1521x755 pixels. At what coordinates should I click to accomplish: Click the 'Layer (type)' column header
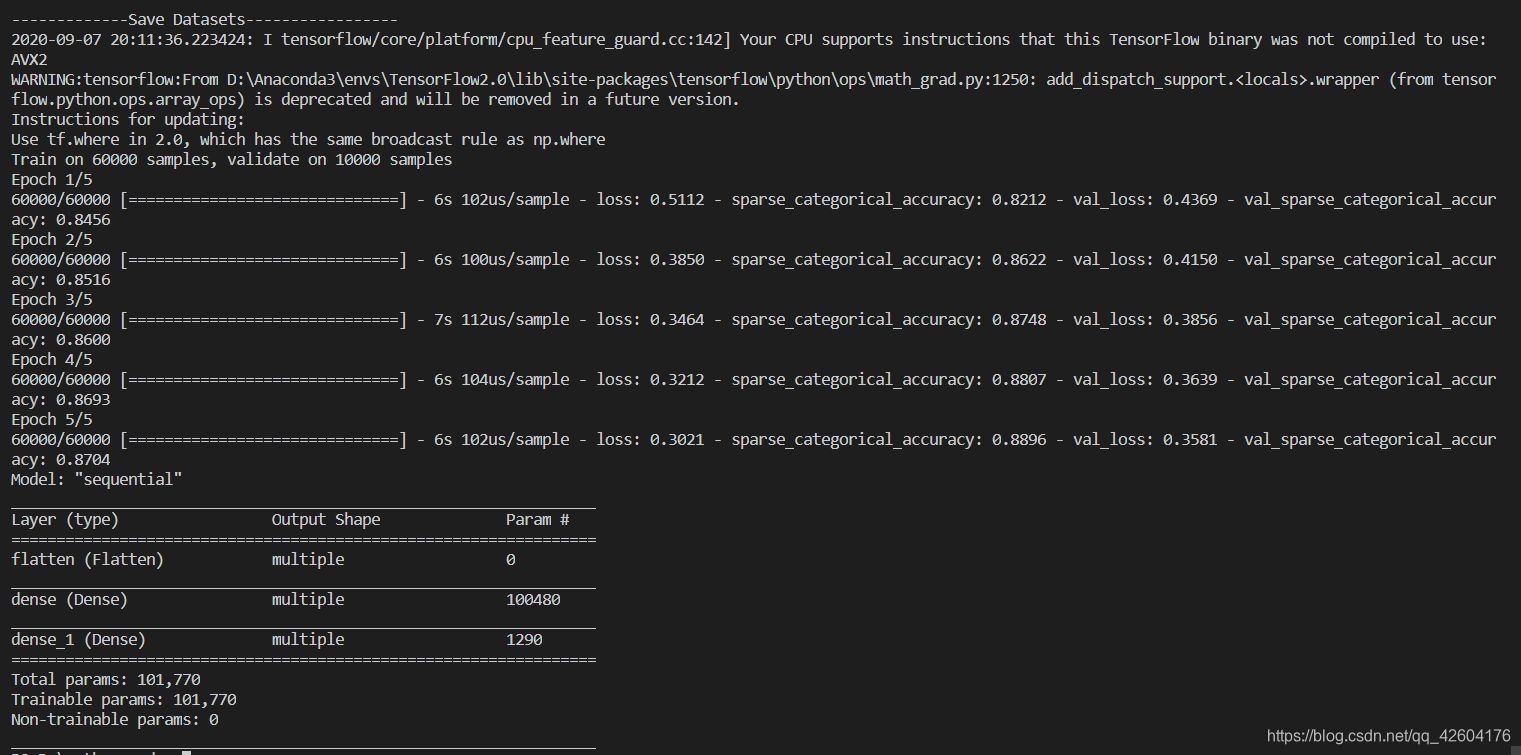coord(65,520)
